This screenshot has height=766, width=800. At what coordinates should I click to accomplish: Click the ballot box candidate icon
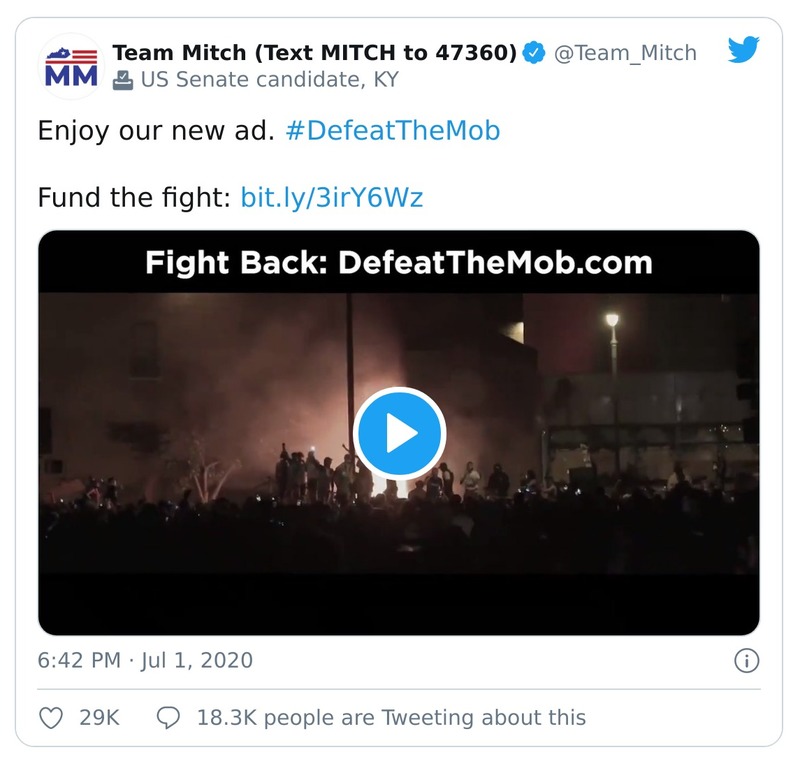[122, 80]
